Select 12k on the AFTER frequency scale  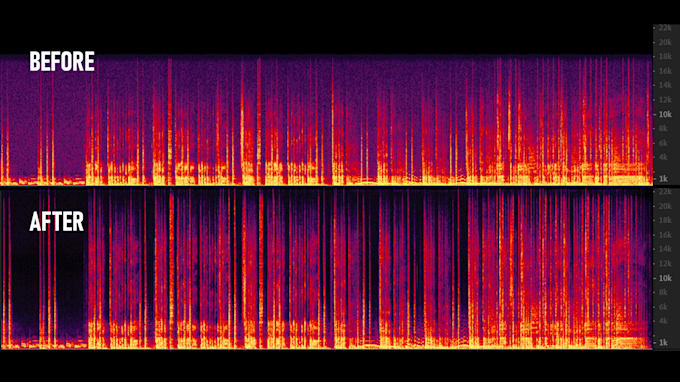tap(665, 264)
